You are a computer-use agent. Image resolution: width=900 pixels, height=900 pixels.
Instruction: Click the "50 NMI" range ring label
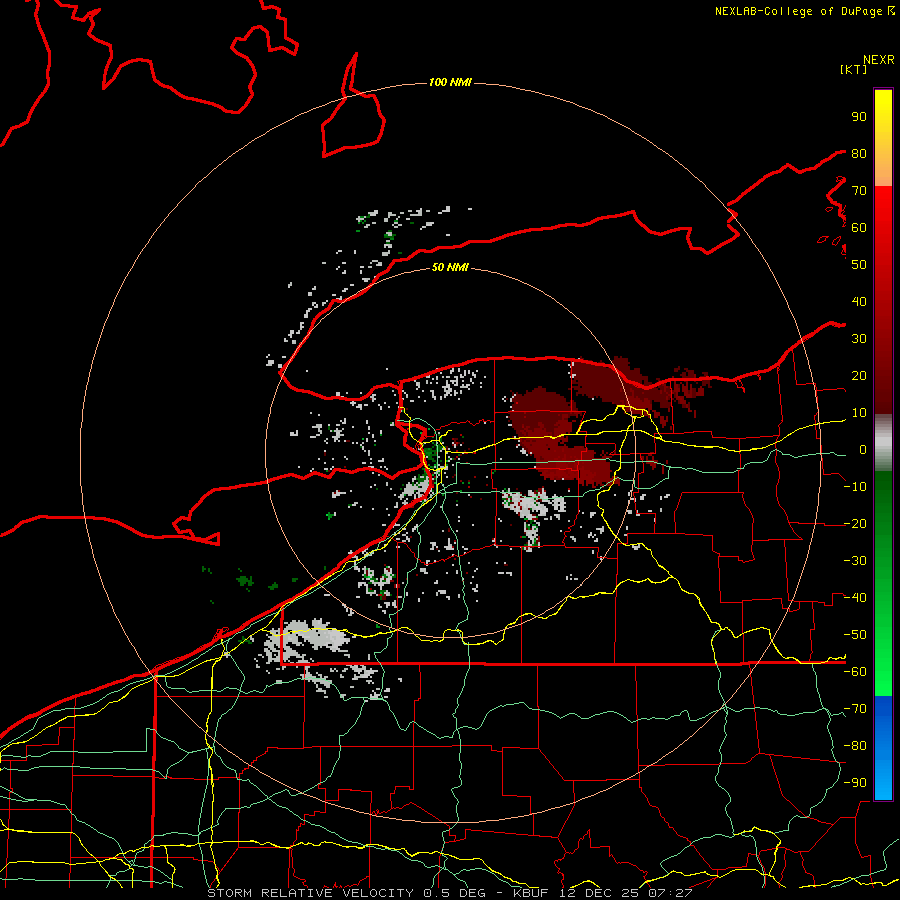pyautogui.click(x=450, y=267)
